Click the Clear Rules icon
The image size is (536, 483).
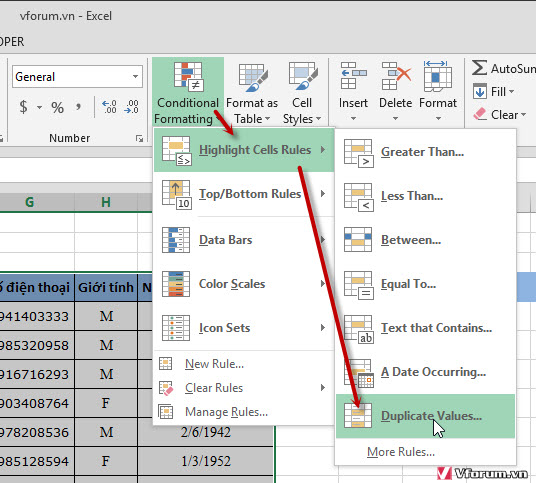[166, 388]
